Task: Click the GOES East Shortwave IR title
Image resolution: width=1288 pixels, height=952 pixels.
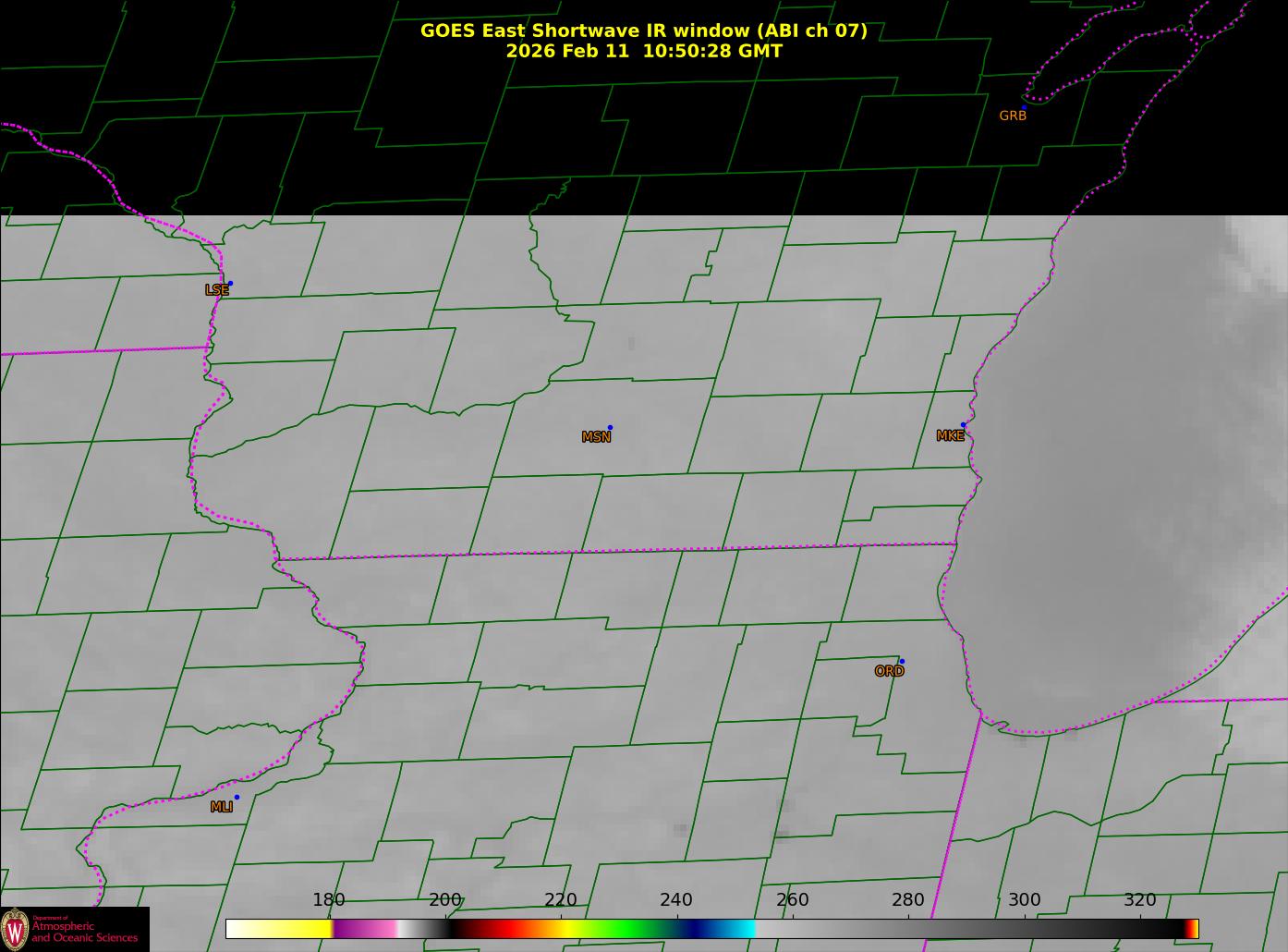Action: (644, 31)
